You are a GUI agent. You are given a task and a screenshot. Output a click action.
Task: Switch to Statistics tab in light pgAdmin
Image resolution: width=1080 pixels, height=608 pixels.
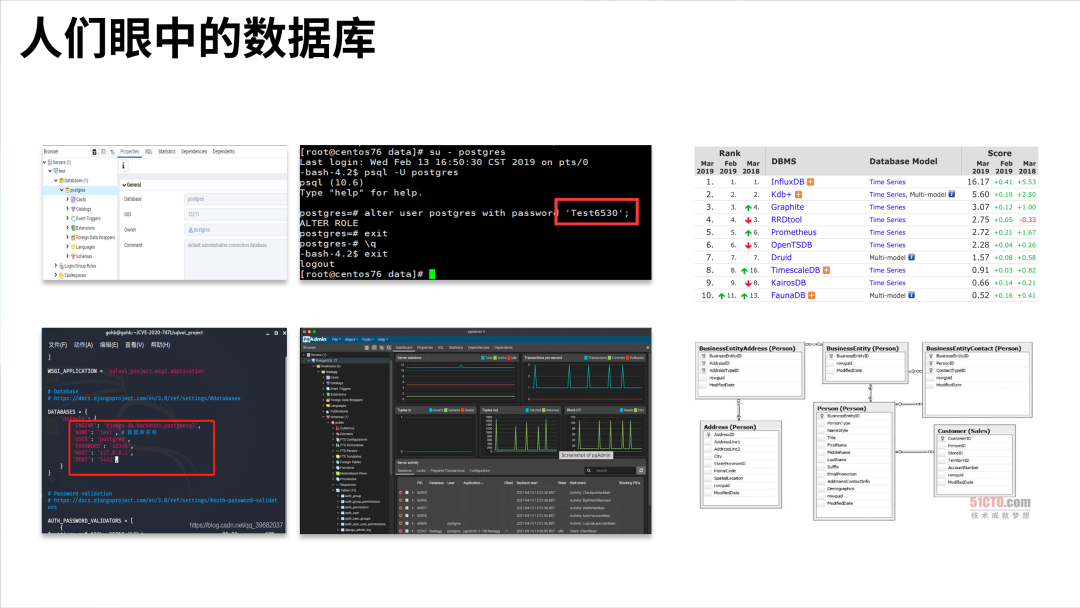167,151
